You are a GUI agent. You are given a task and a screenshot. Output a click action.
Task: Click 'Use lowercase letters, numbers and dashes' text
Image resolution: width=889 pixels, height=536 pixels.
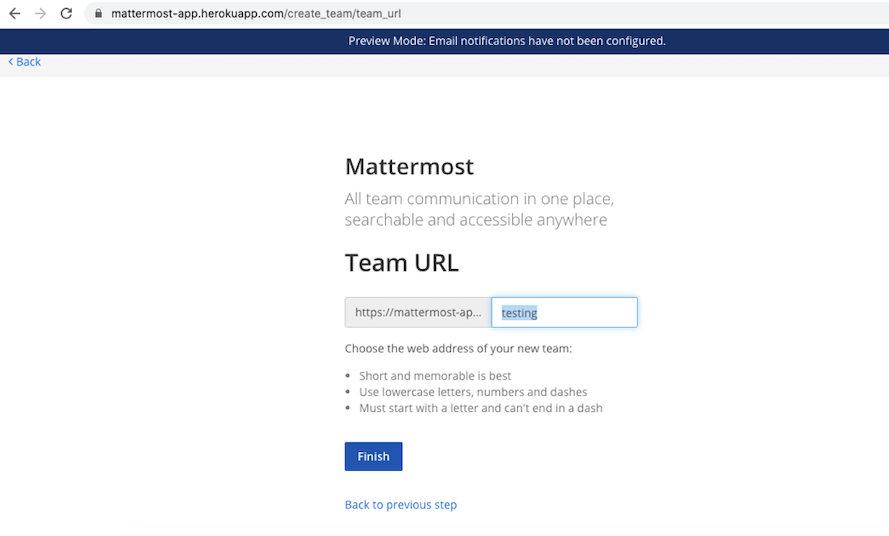pos(473,392)
